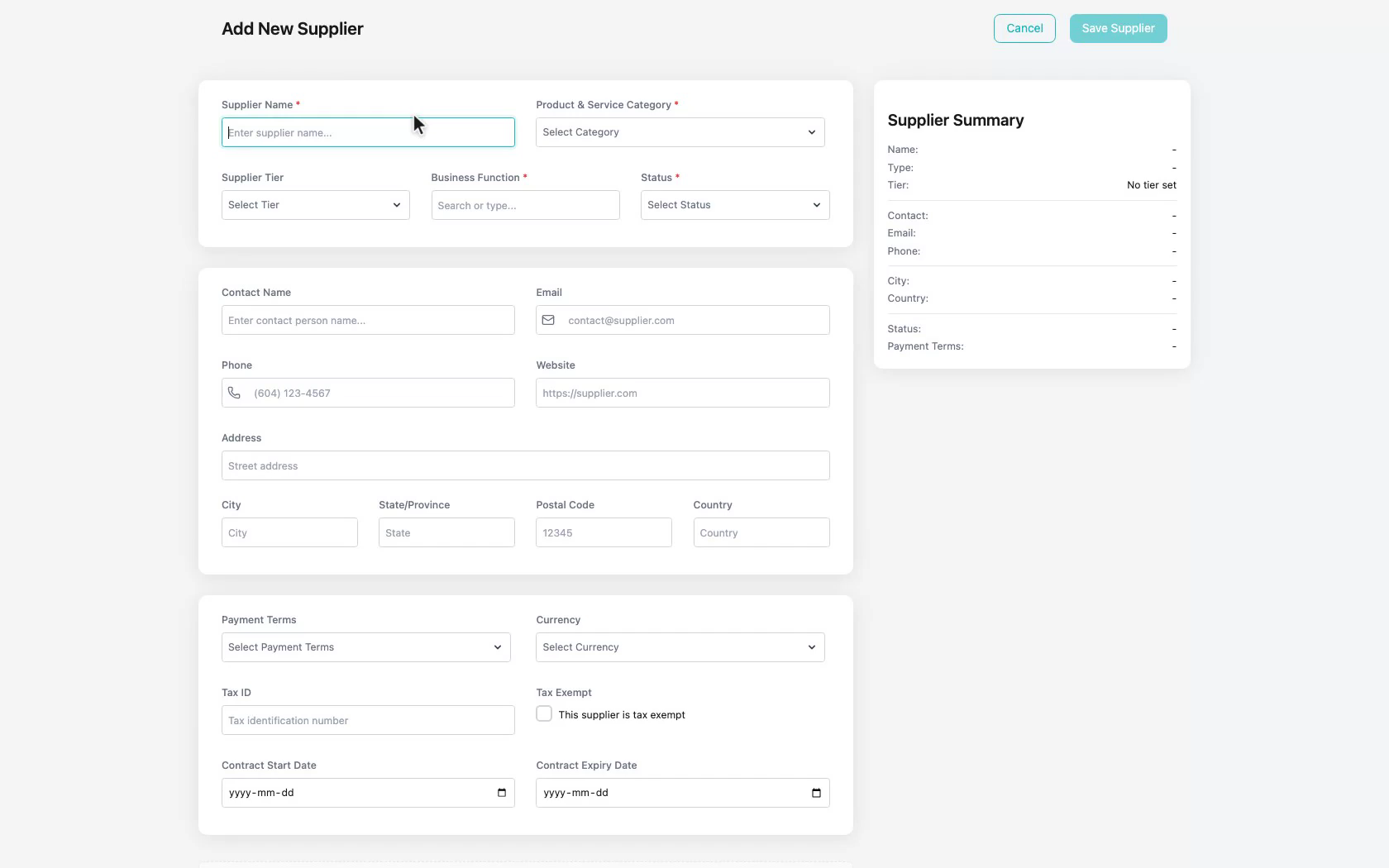This screenshot has height=868, width=1389.
Task: Open the Select Payment Terms dropdown
Action: coord(365,647)
